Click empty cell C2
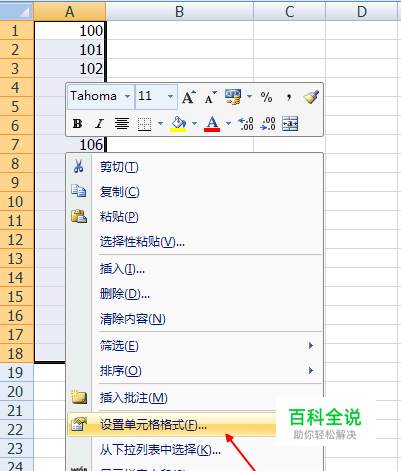Screen dimensions: 401x471 tap(289, 50)
